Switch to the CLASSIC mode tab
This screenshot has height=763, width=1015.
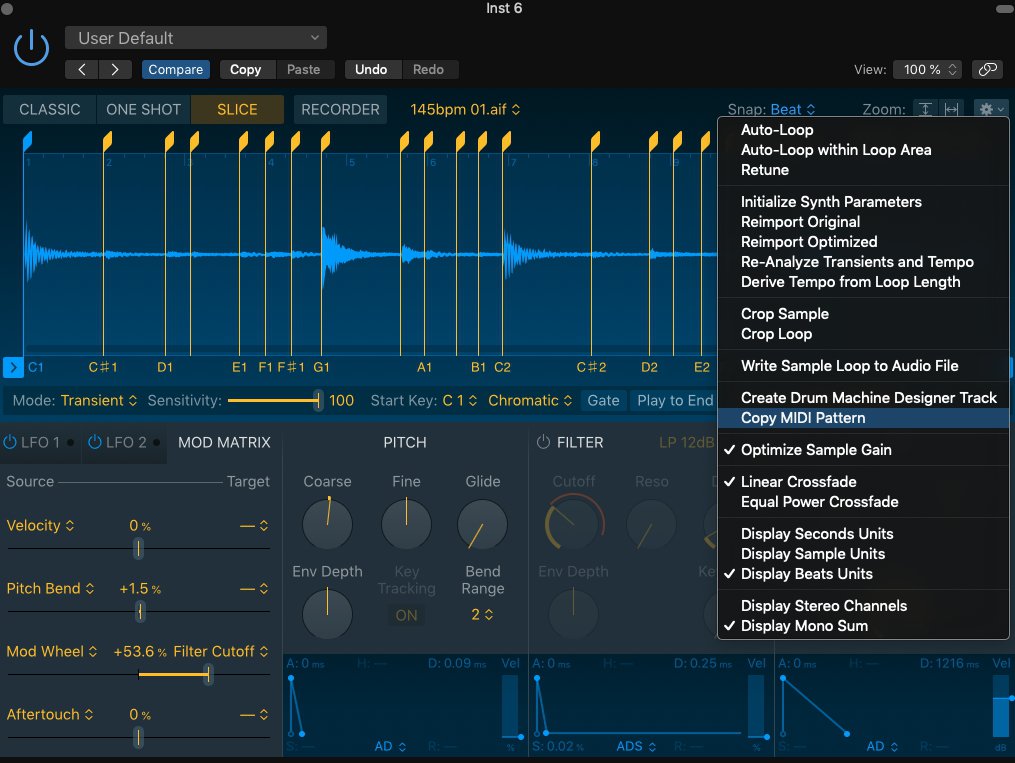(x=50, y=110)
